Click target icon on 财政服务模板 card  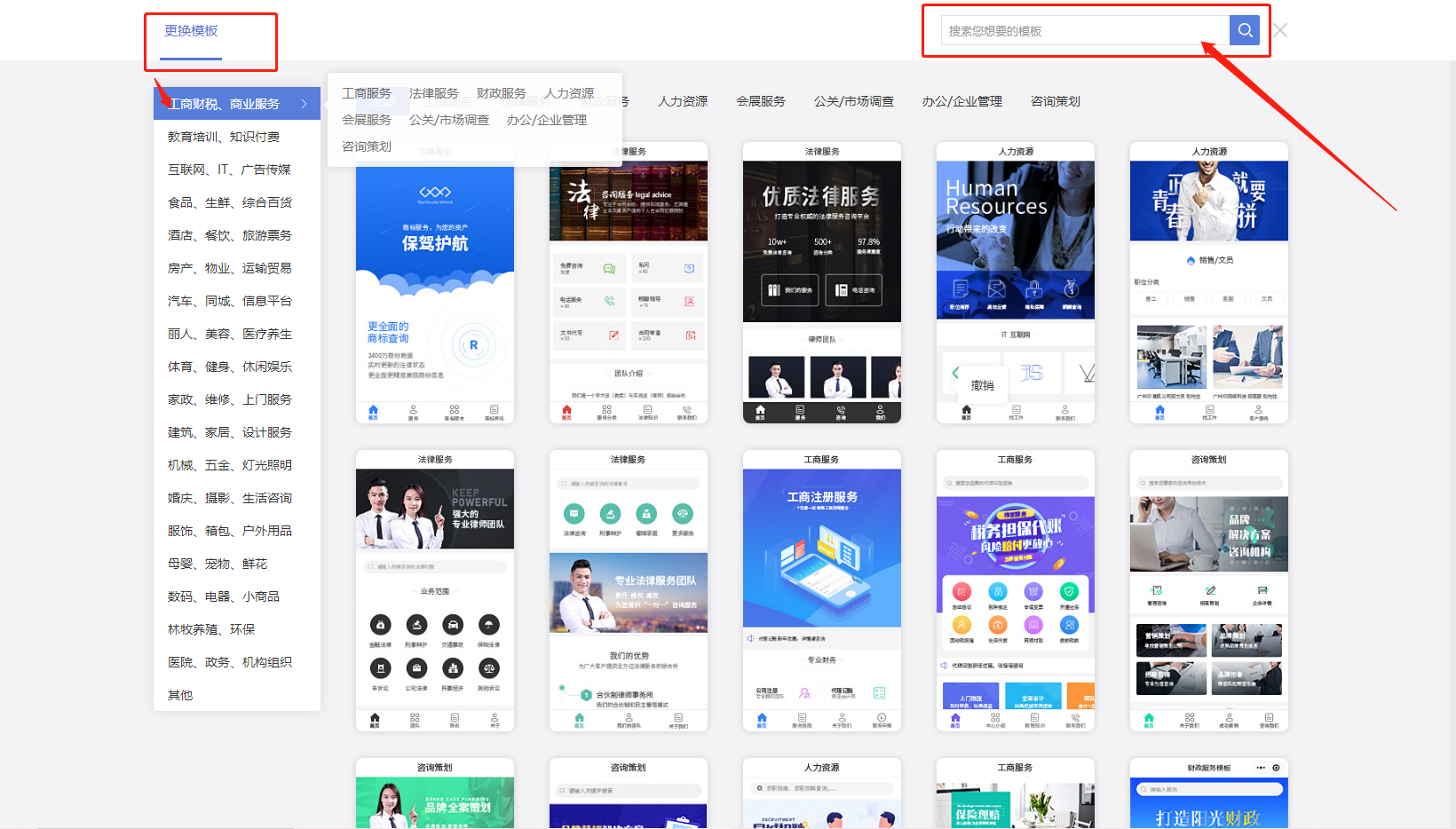(1276, 768)
